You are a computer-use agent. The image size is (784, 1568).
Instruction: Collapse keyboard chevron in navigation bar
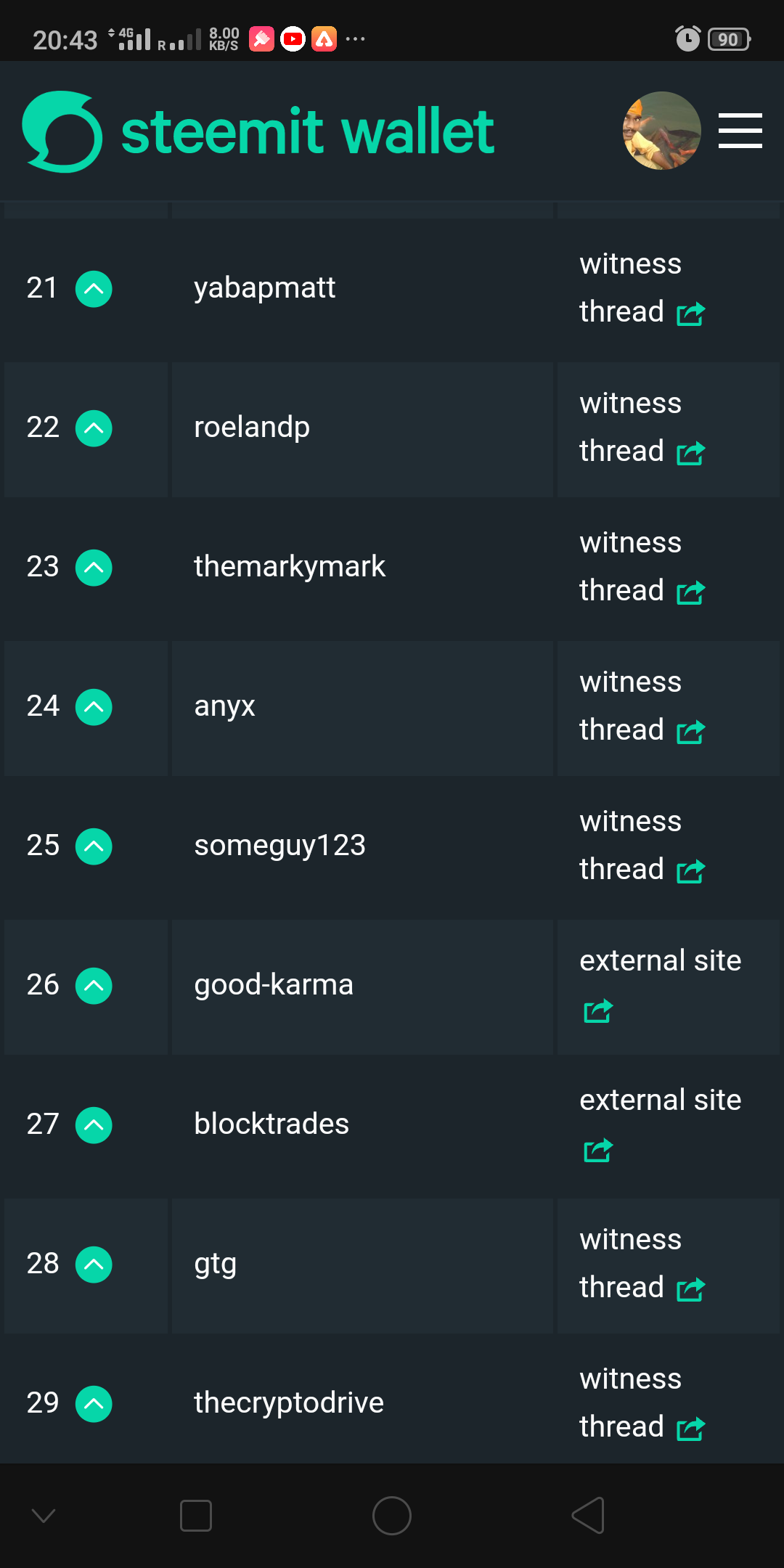click(x=44, y=1516)
